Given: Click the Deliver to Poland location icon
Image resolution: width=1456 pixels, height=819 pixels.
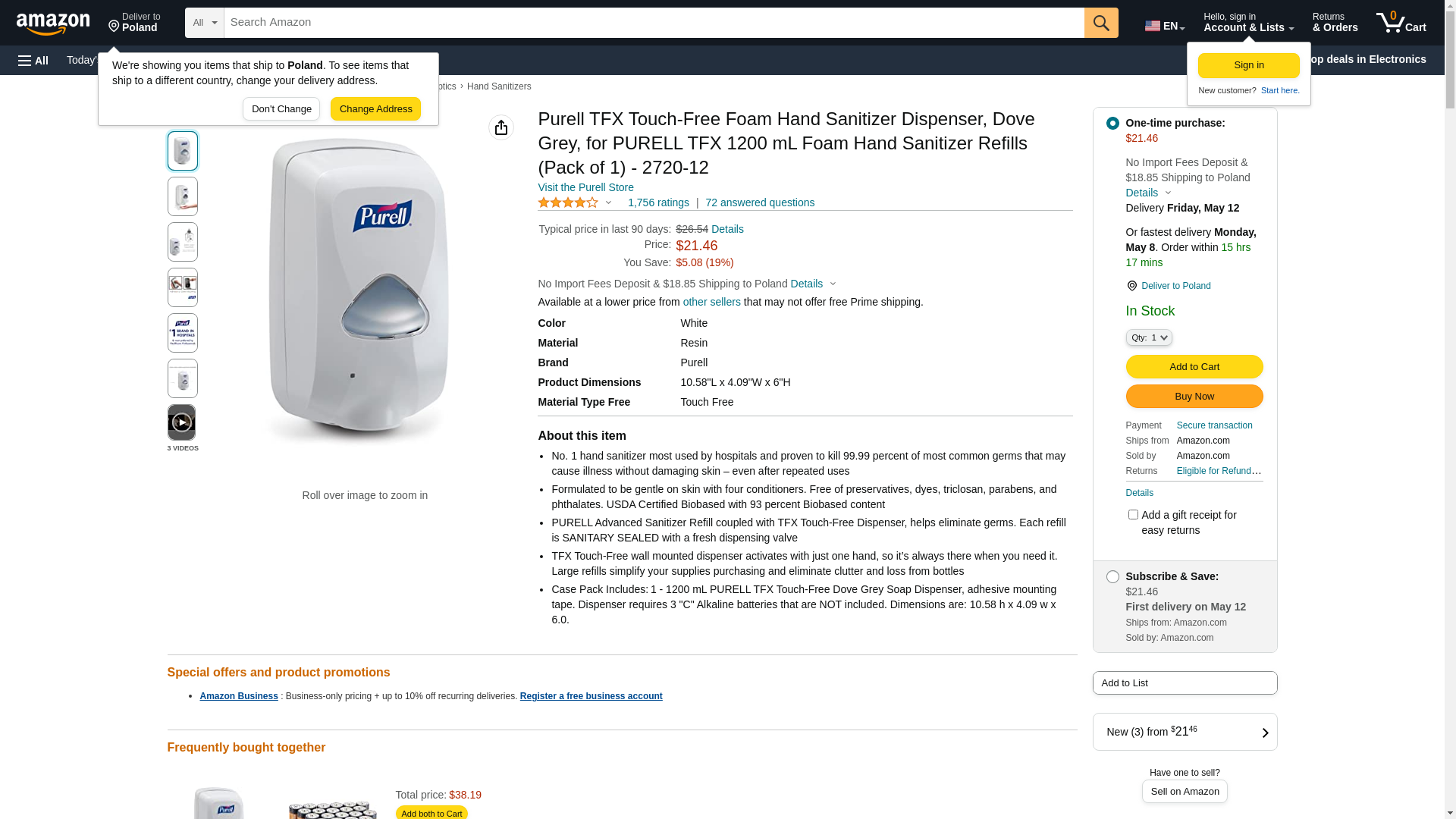Looking at the screenshot, I should [x=1131, y=286].
